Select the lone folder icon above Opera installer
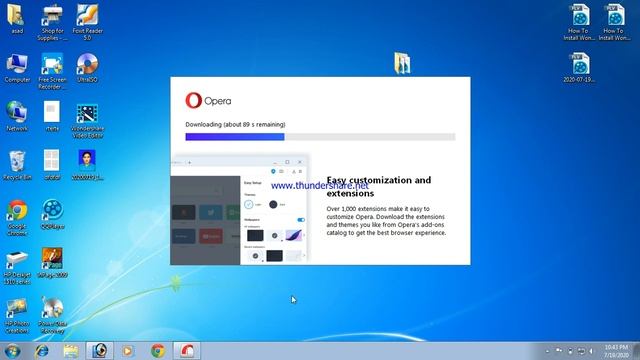Screen dimensions: 640x360 tap(402, 63)
